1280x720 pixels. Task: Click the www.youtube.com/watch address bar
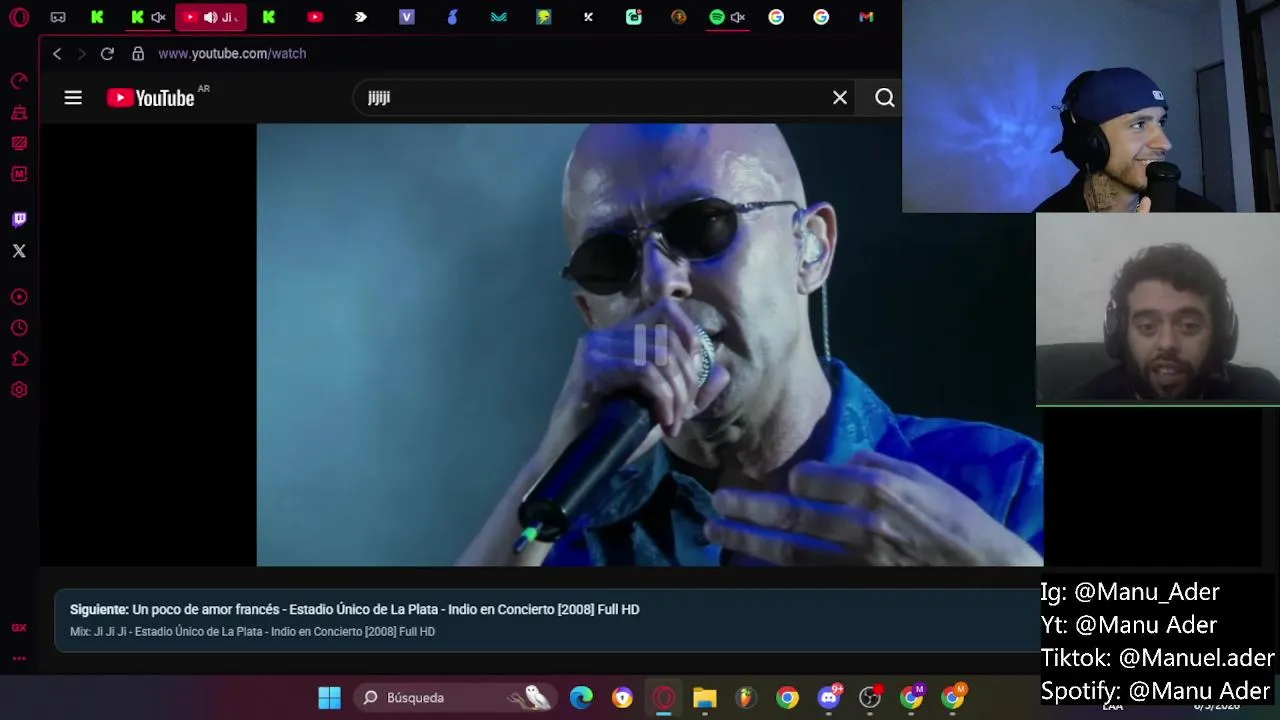click(x=232, y=54)
